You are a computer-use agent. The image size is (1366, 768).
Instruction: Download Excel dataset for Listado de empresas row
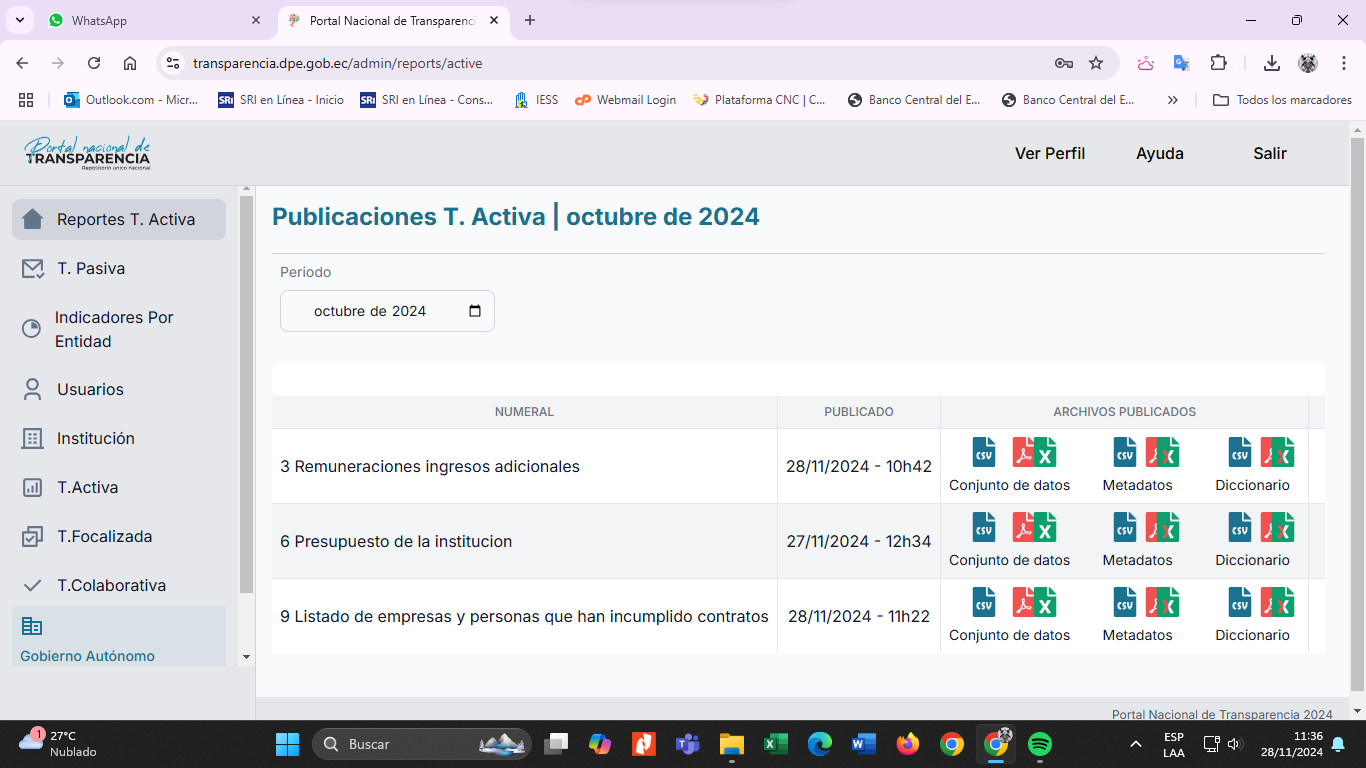pyautogui.click(x=1045, y=603)
